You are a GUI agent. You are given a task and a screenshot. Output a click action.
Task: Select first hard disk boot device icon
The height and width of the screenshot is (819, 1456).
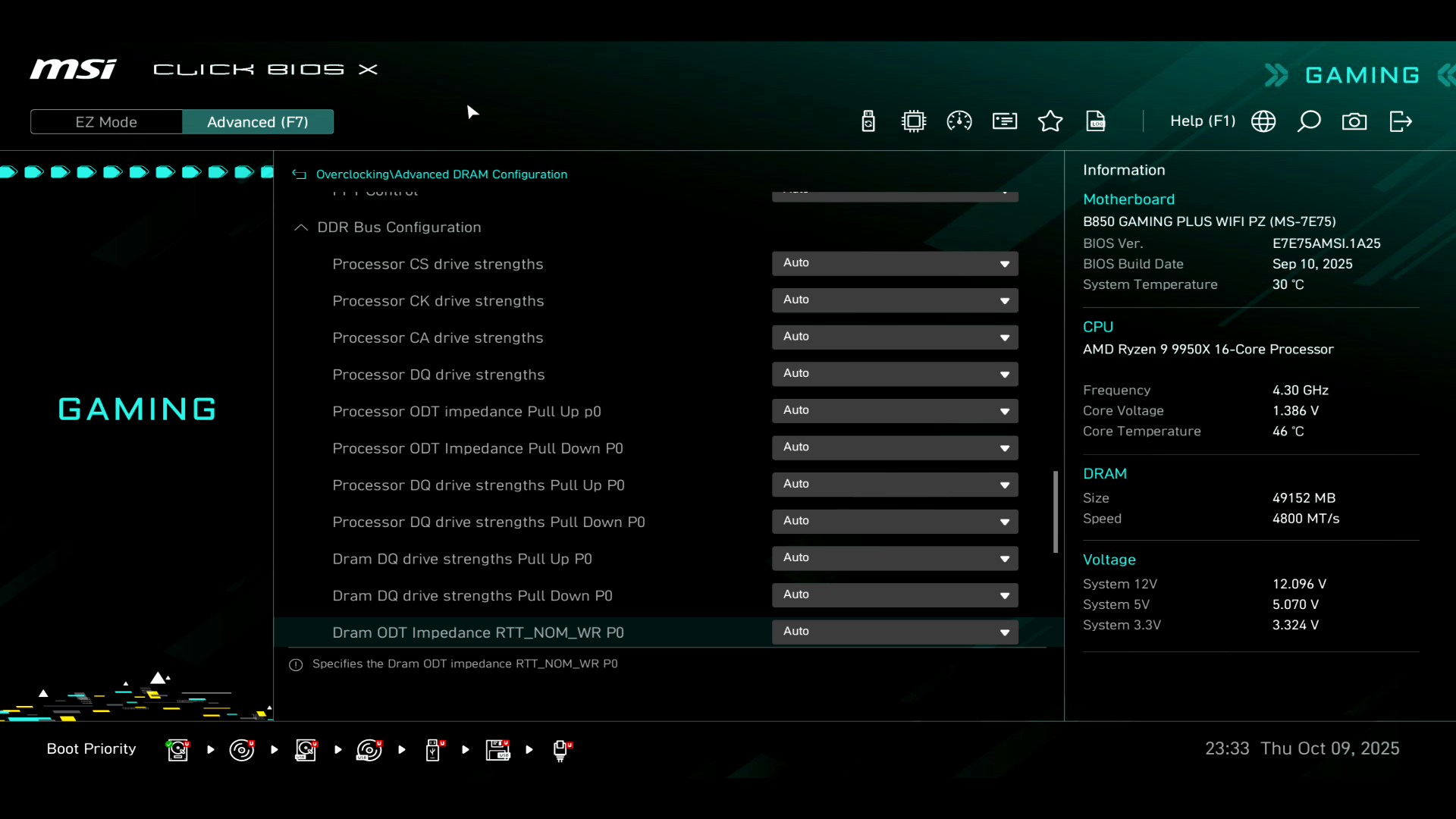(177, 750)
